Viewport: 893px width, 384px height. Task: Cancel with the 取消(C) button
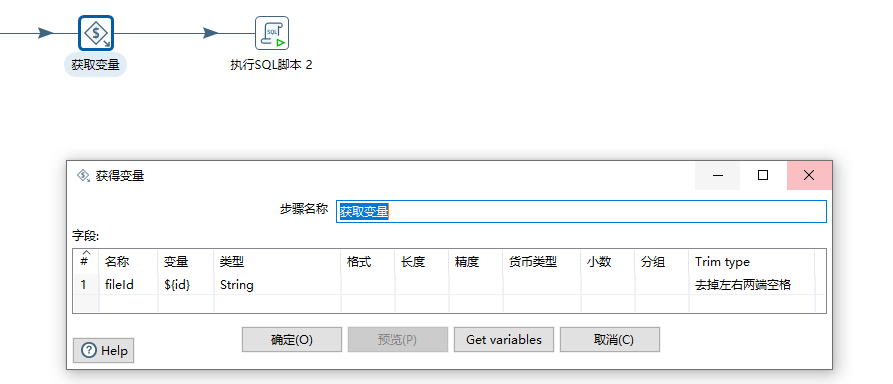point(610,340)
